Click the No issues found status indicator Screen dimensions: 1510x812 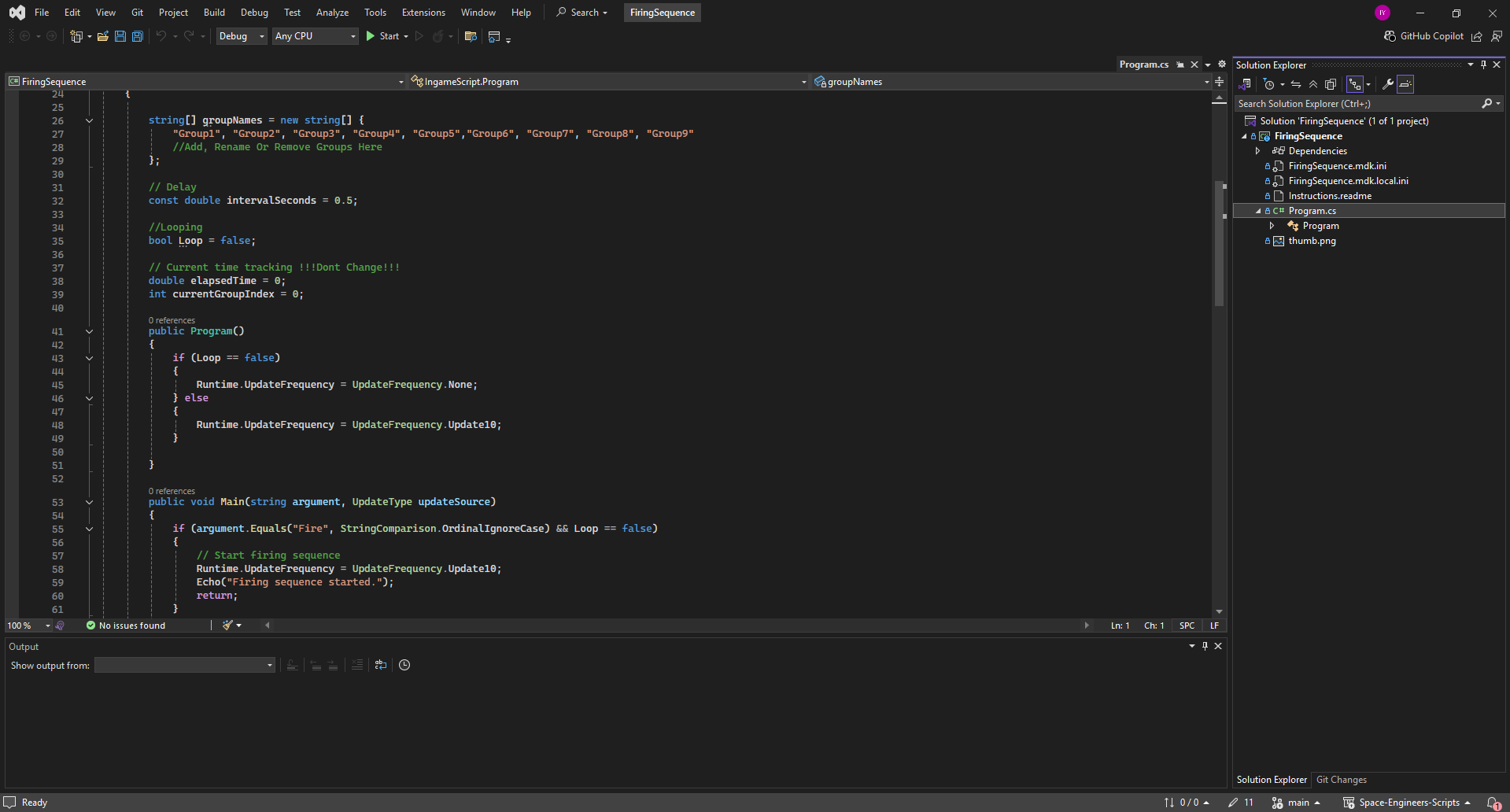click(126, 626)
